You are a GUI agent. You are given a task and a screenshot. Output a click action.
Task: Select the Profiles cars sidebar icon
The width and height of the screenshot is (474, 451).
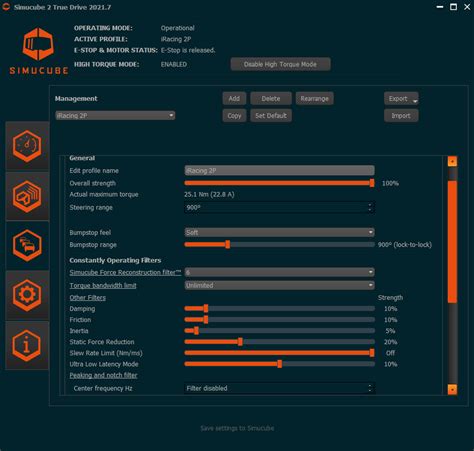pos(27,246)
